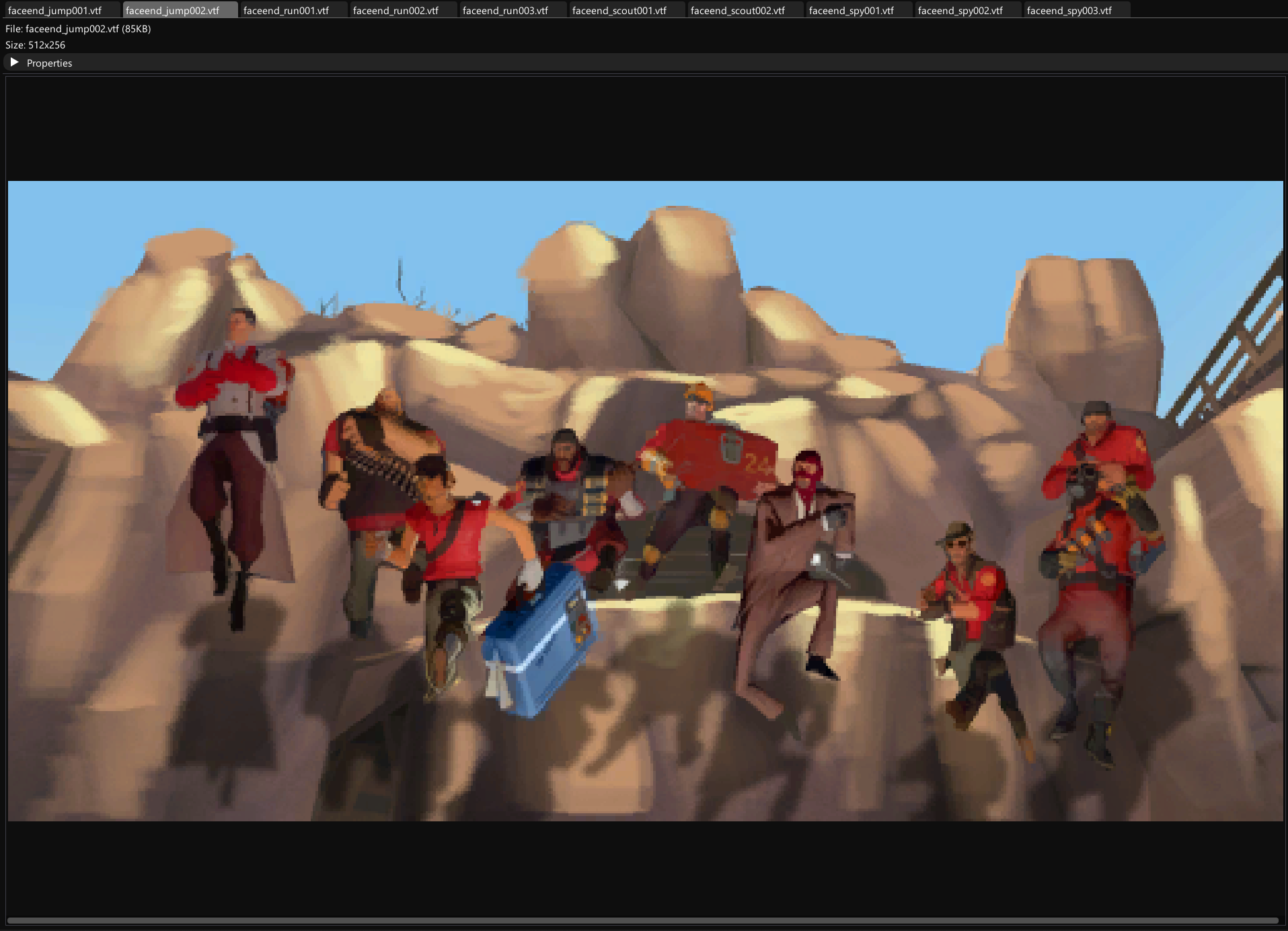Switch to the faceend_scout002.vtf tab
Viewport: 1288px width, 931px height.
746,10
